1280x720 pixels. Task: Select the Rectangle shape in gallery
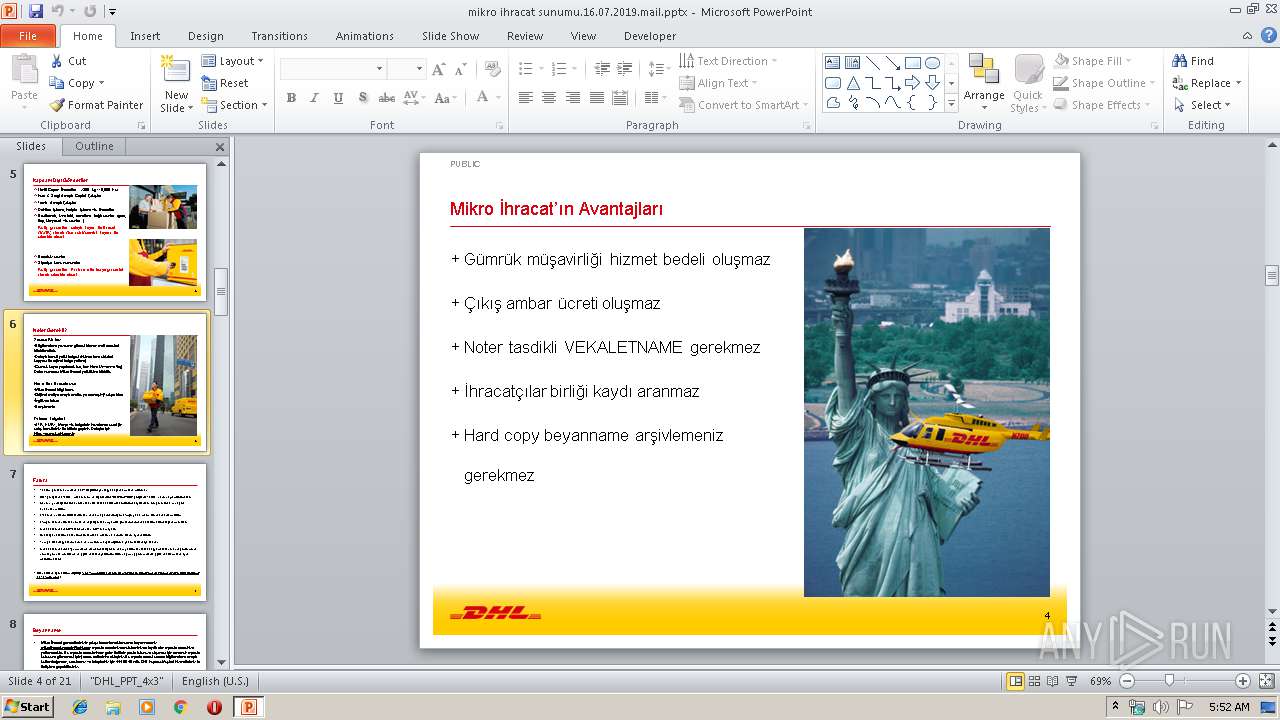coord(912,63)
